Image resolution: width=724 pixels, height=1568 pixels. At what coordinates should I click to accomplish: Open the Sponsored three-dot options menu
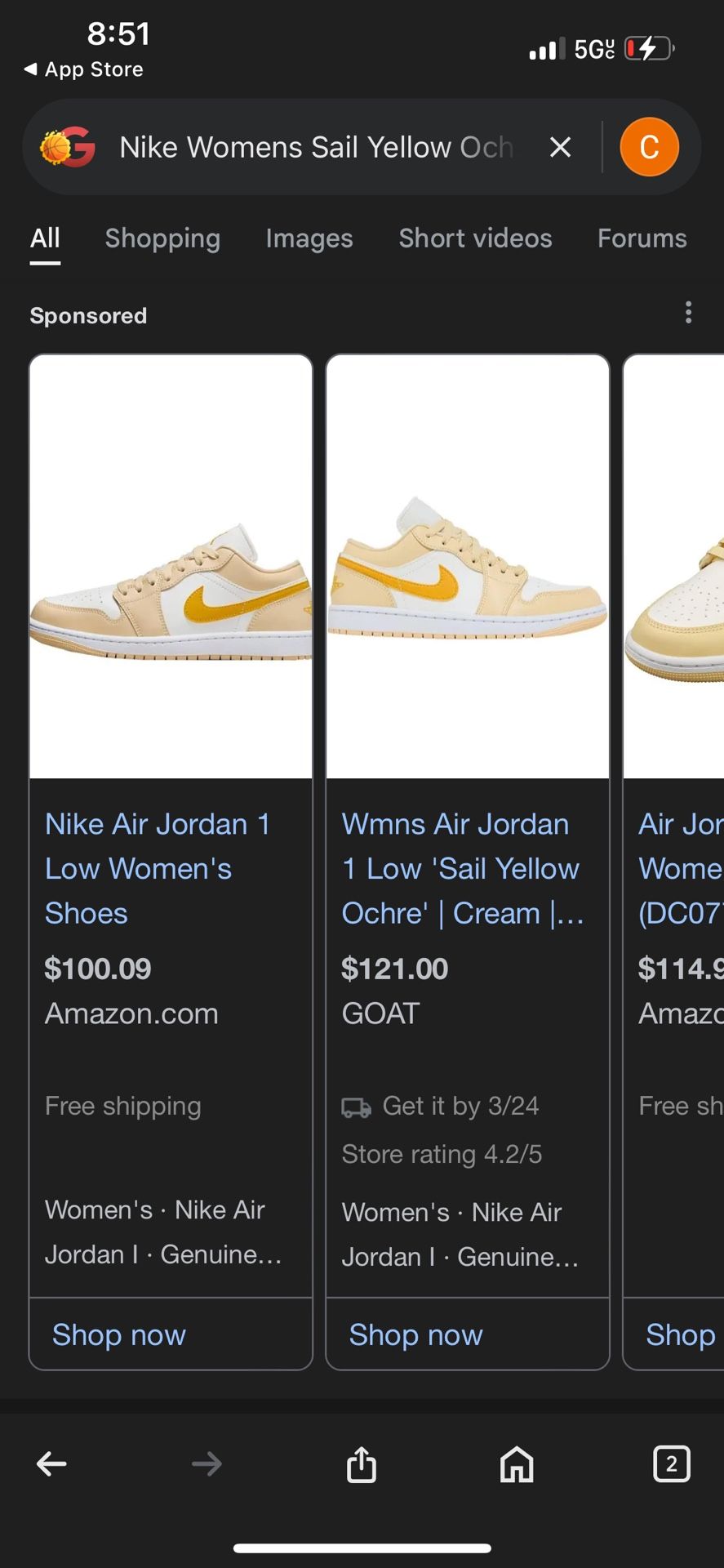[x=688, y=313]
